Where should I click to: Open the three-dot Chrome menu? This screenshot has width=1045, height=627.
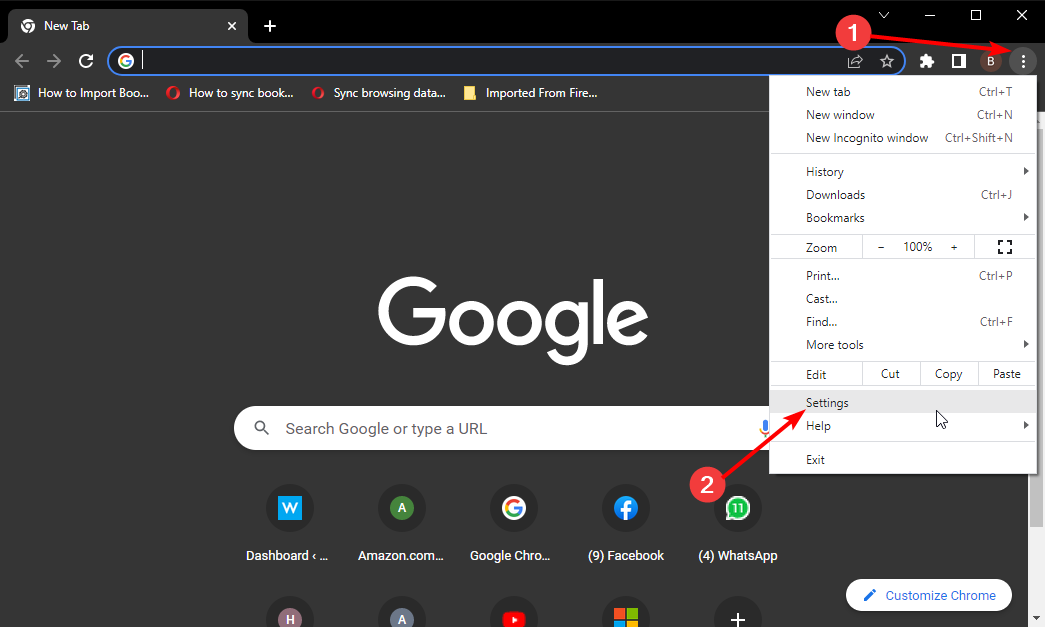tap(1023, 61)
